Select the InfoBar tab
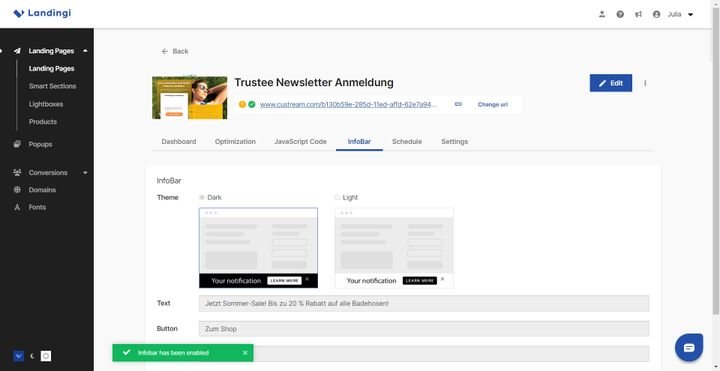The height and width of the screenshot is (371, 720). click(x=359, y=141)
